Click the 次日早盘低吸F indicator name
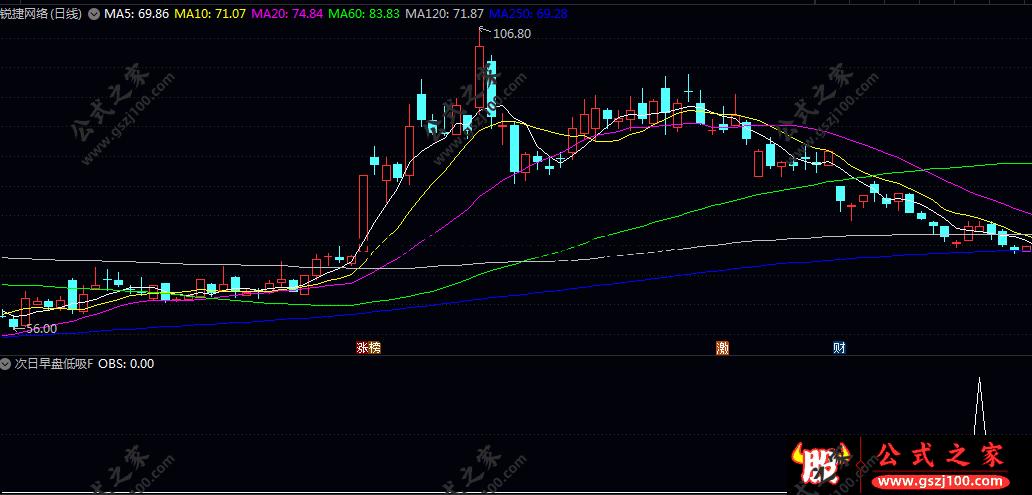 (x=55, y=363)
